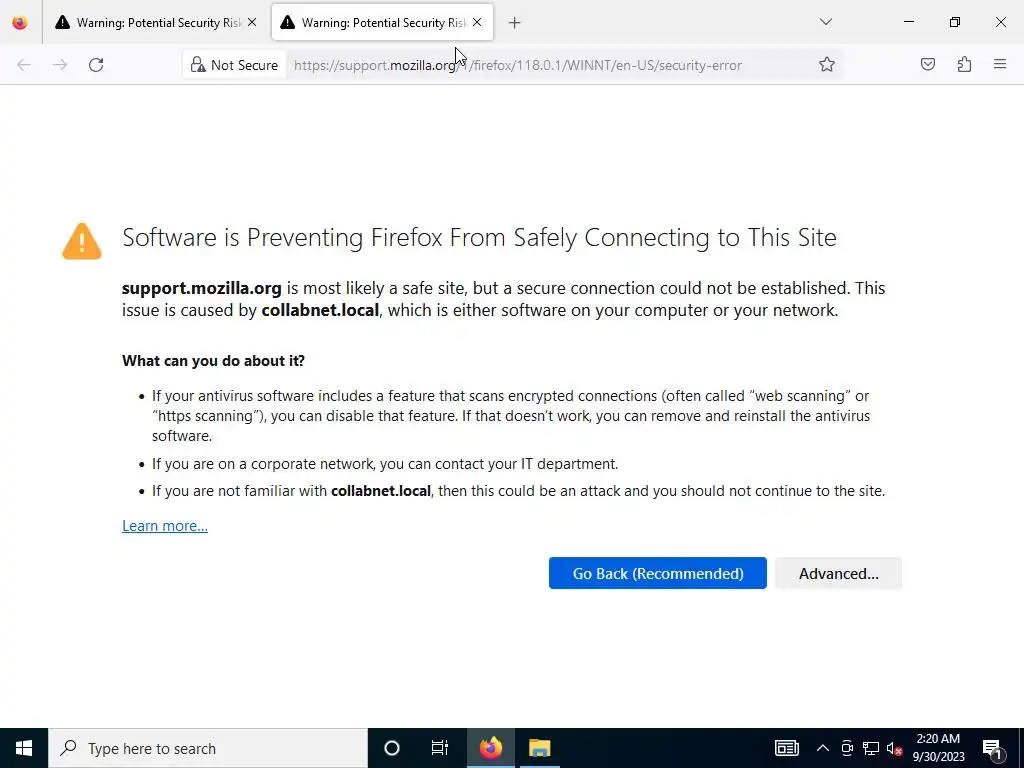This screenshot has width=1024, height=768.
Task: Click Go Back (Recommended) button
Action: pos(657,573)
